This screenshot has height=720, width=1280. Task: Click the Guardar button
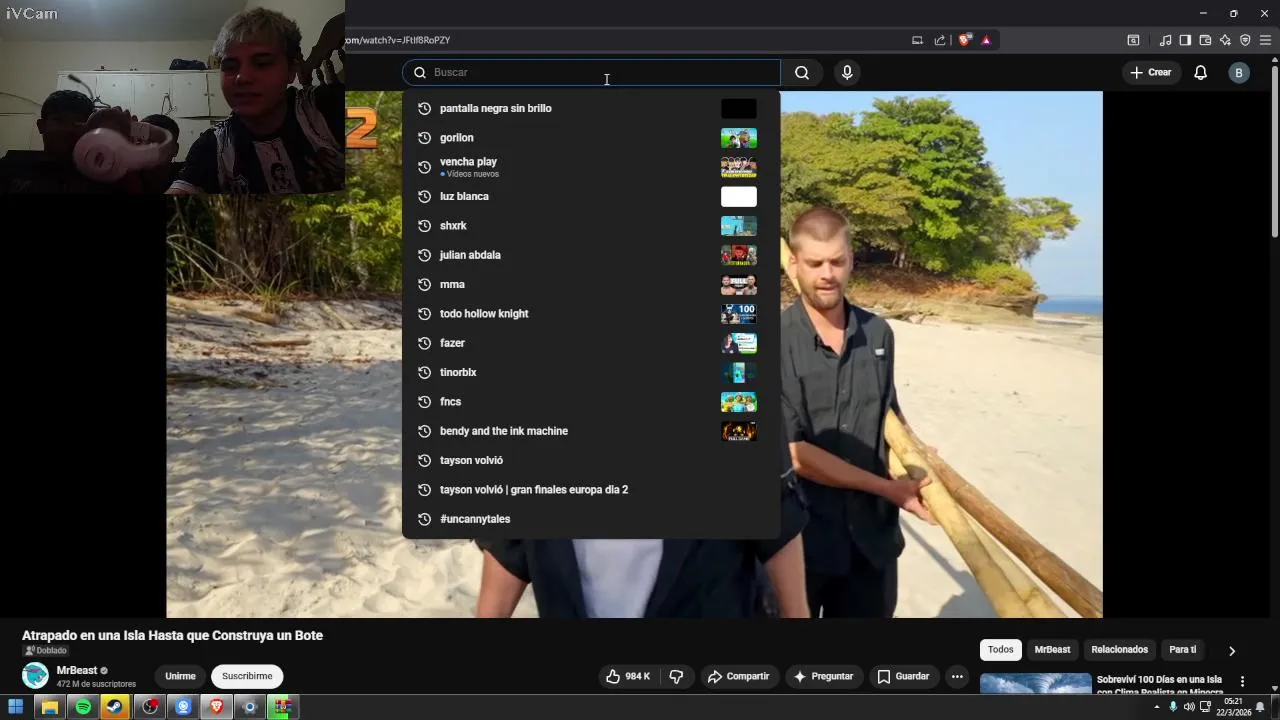pos(903,676)
